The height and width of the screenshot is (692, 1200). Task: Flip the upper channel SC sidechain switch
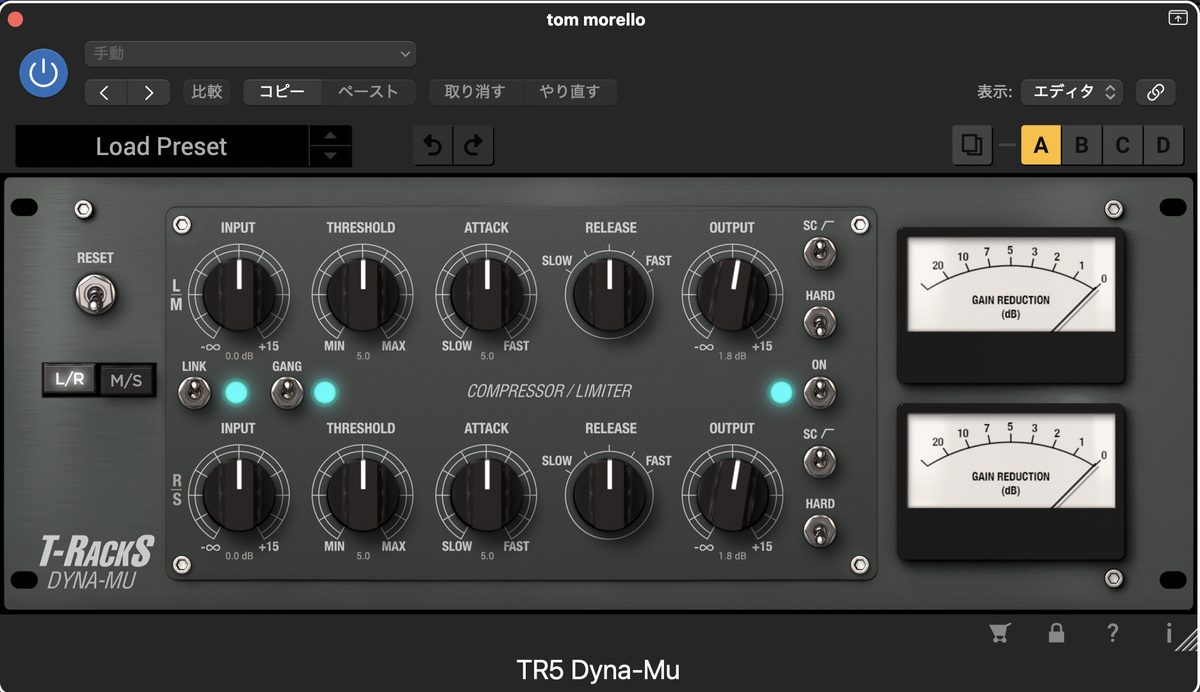tap(819, 253)
